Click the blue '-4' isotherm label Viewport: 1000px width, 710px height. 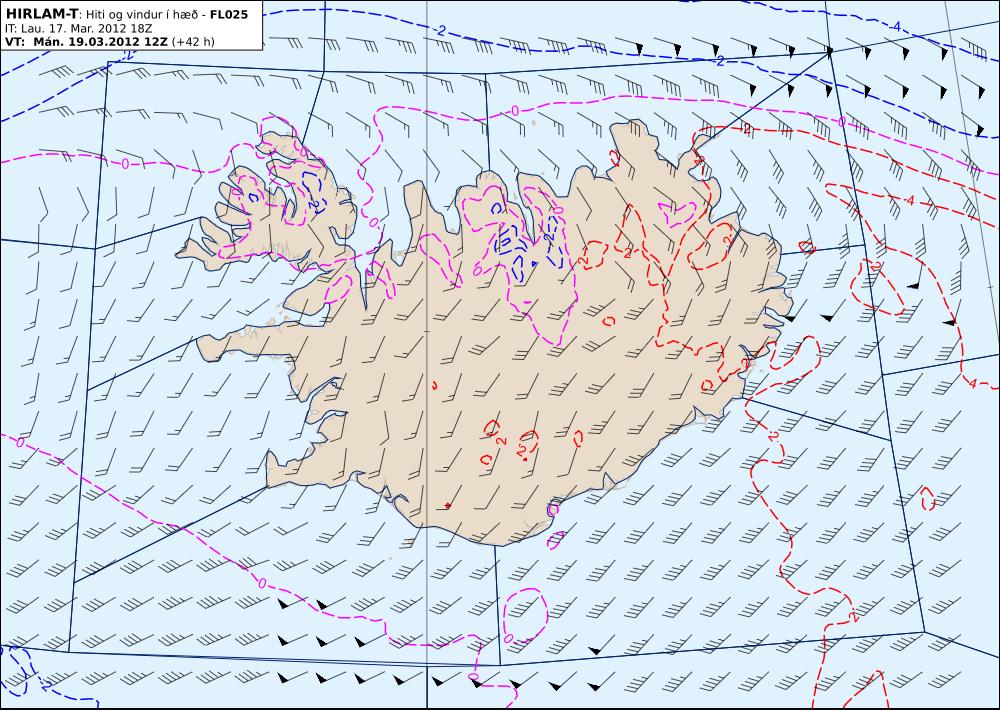895,27
